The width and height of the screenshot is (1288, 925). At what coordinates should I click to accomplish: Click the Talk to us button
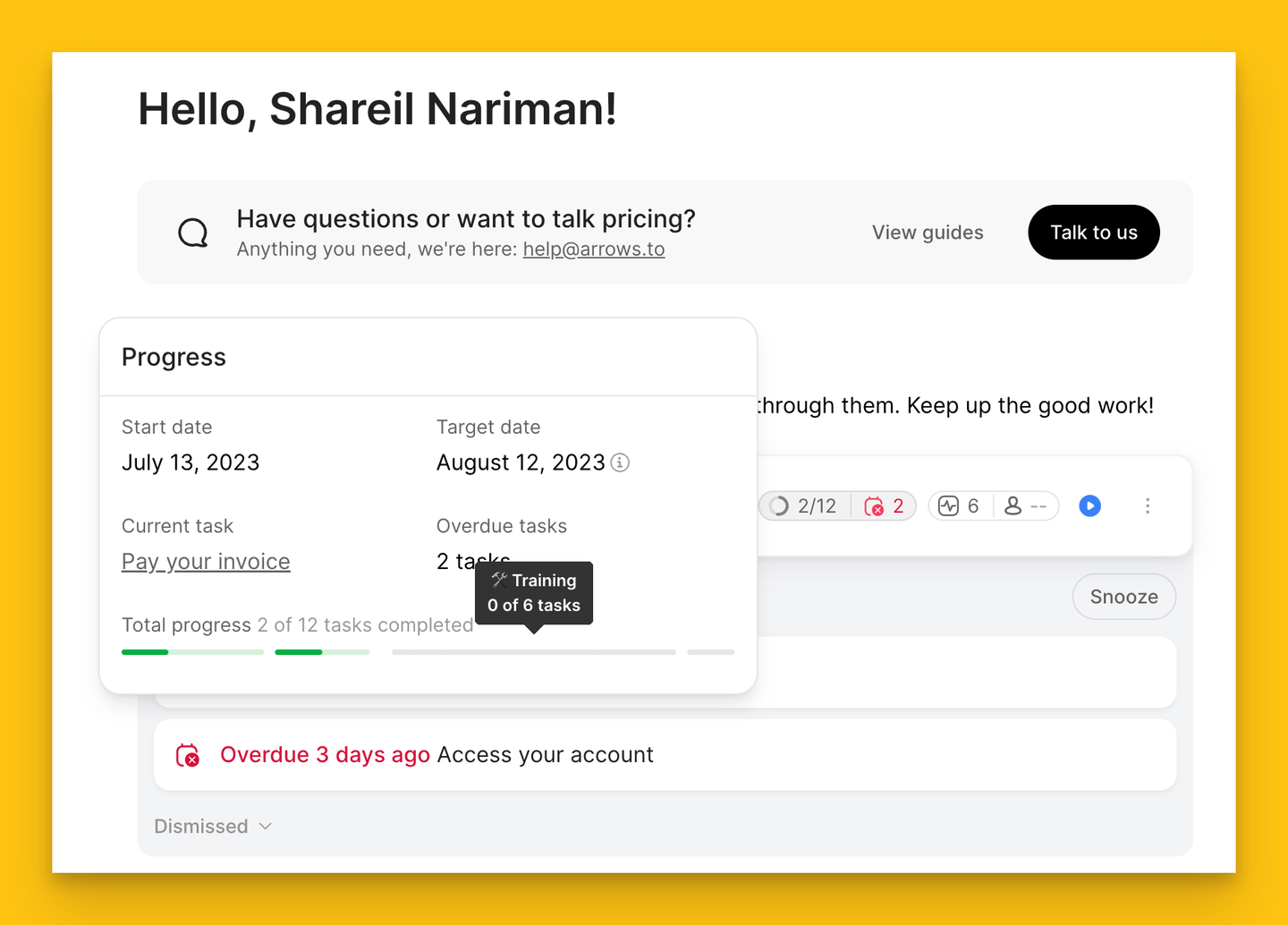(1094, 233)
